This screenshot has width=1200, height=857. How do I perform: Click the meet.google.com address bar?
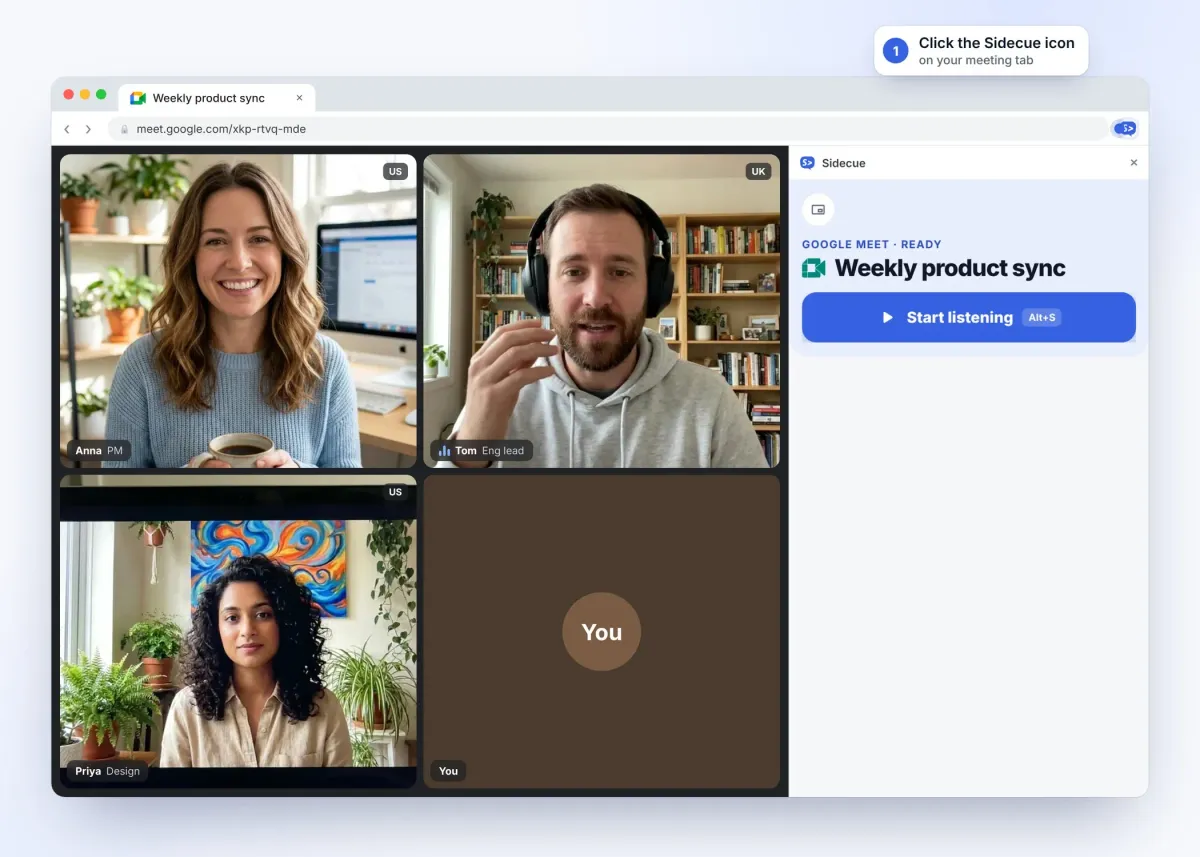[607, 129]
